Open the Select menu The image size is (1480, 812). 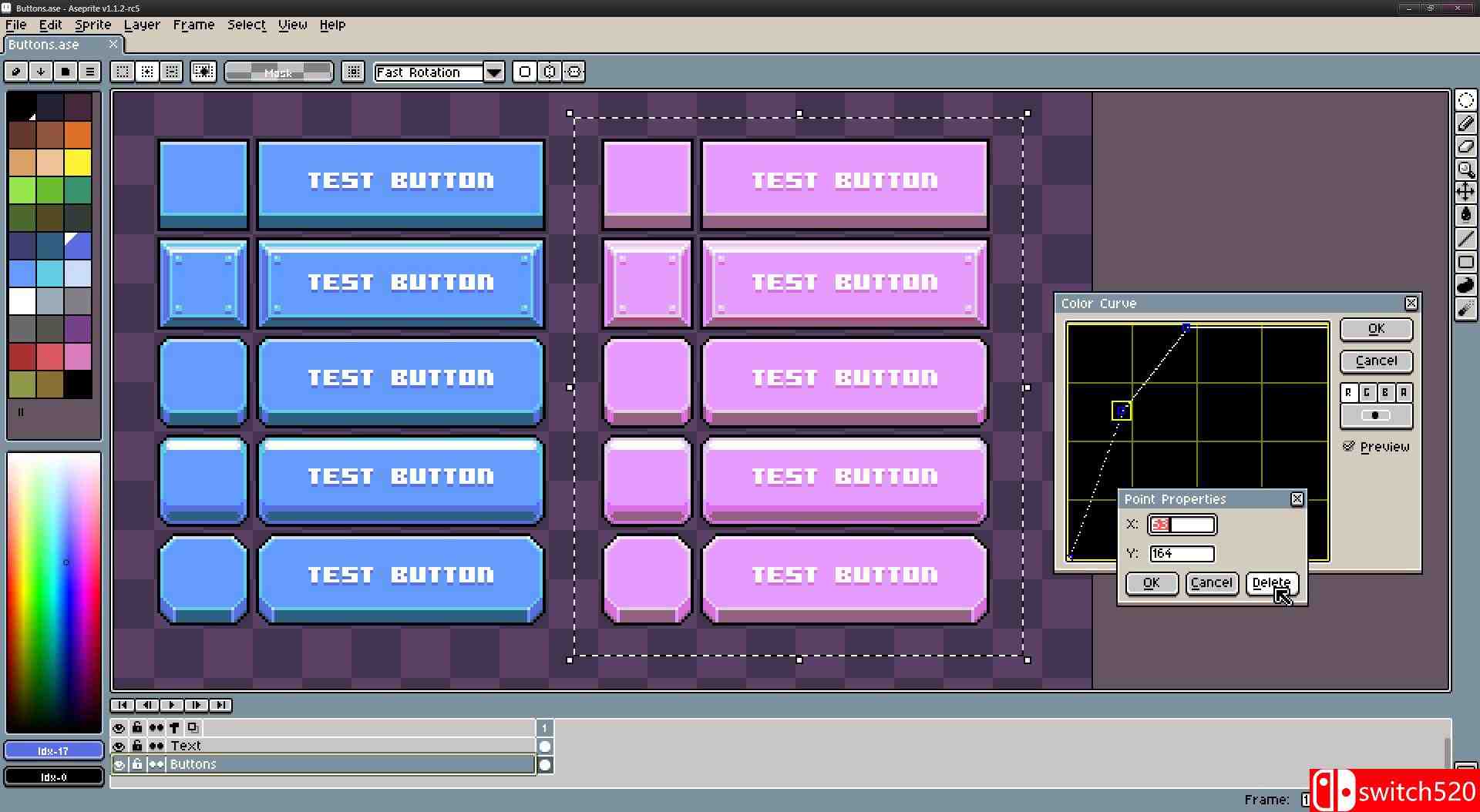(x=246, y=25)
